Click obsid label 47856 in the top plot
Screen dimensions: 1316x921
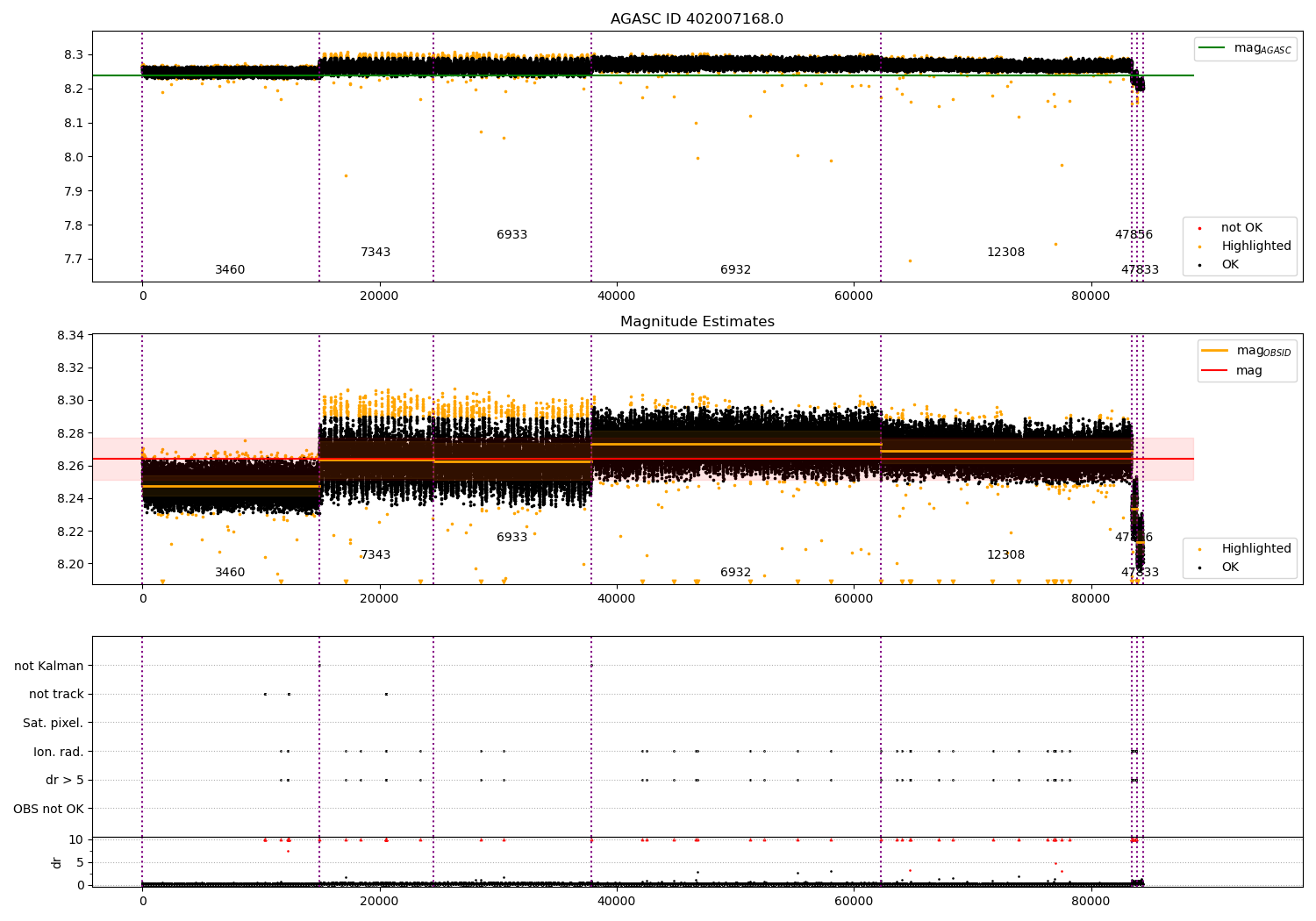pos(1134,235)
